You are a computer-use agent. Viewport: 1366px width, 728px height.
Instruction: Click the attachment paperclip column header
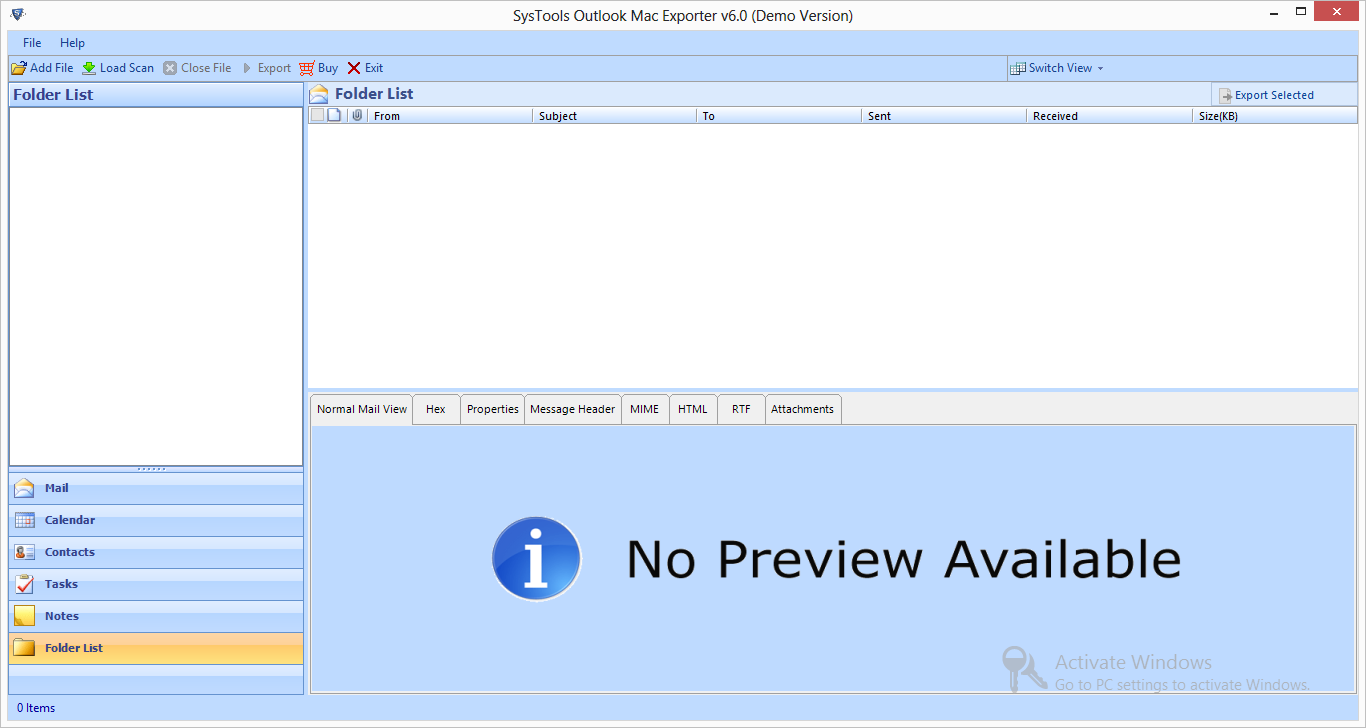(x=357, y=115)
